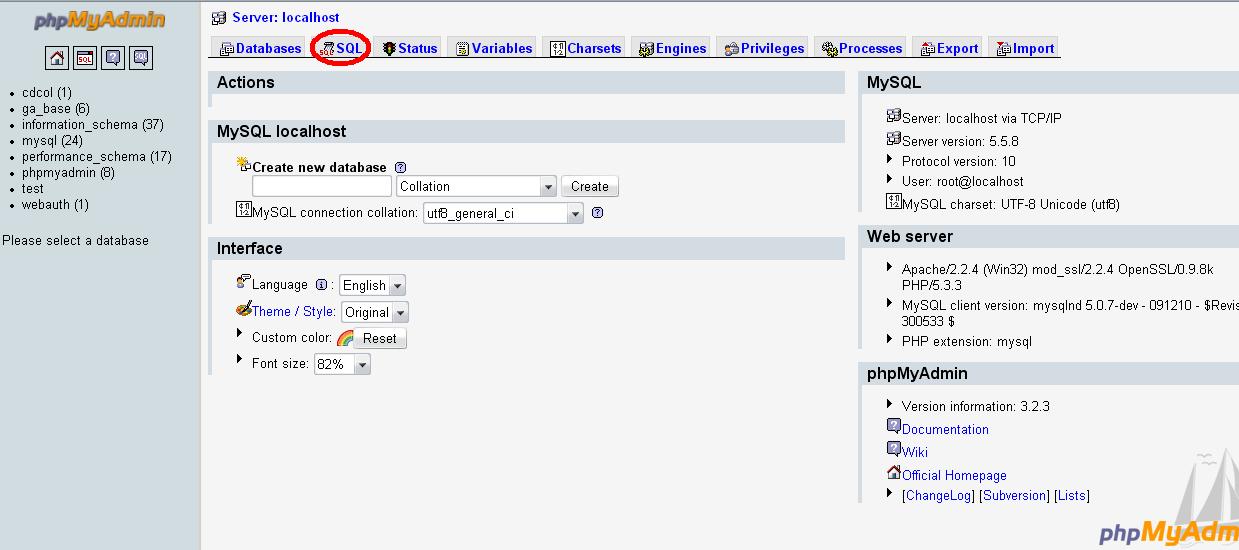The image size is (1239, 550).
Task: Click the help icon beside connection collation dropdown
Action: pyautogui.click(x=598, y=212)
